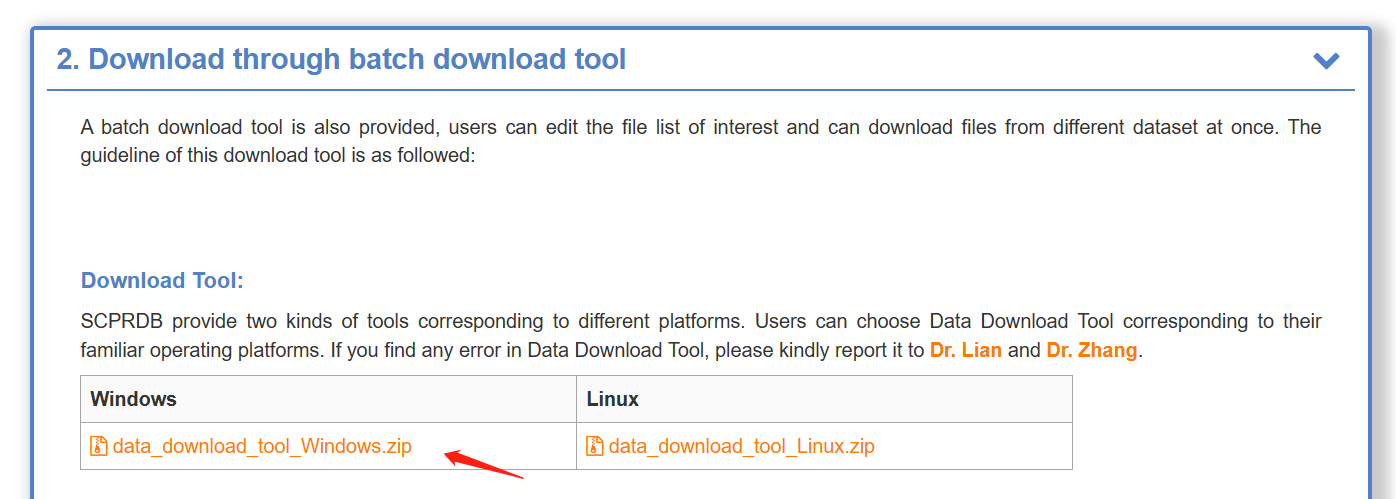Collapse the batch download tool section chevron
1396x499 pixels.
1326,61
